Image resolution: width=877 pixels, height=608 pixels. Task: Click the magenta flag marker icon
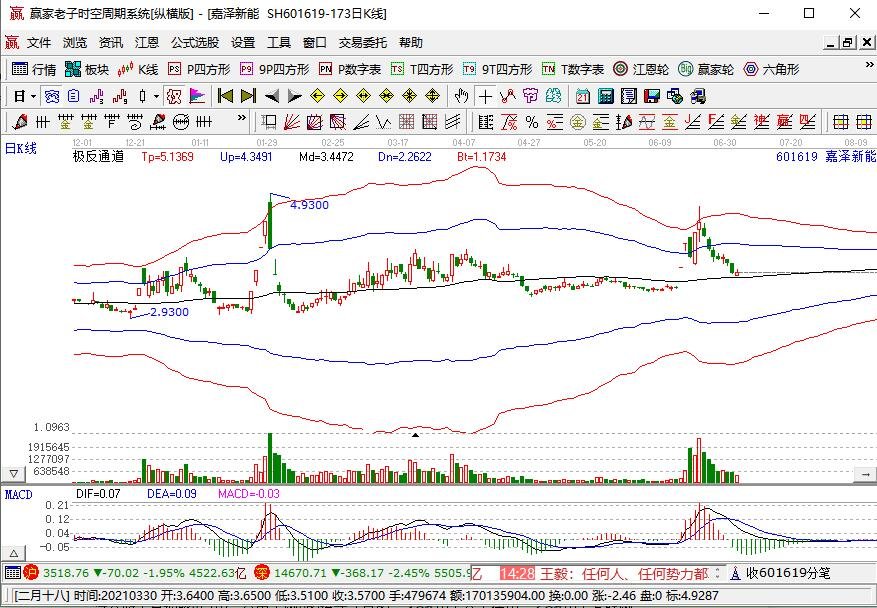pos(197,96)
